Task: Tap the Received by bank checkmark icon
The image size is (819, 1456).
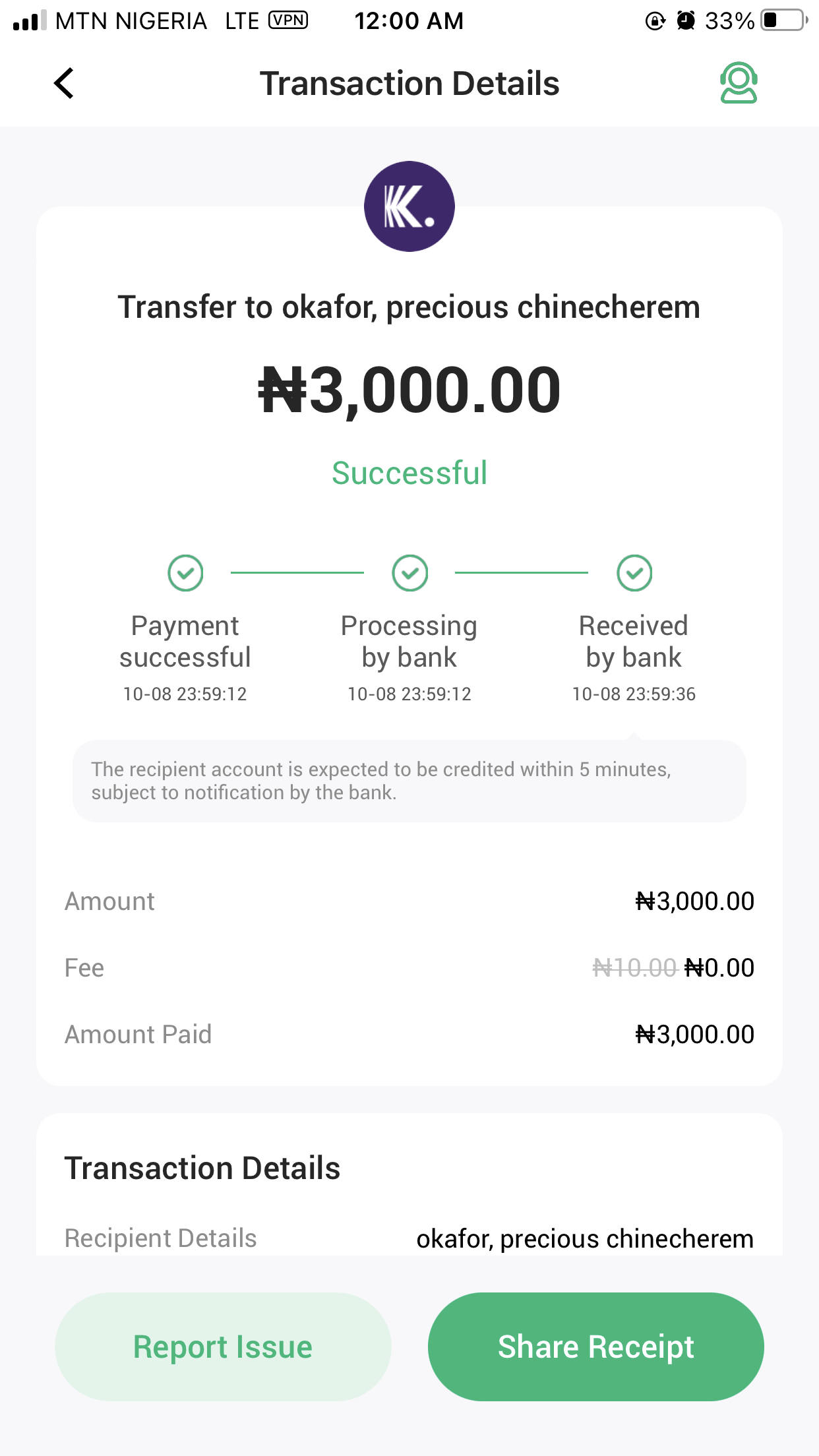Action: pyautogui.click(x=634, y=573)
